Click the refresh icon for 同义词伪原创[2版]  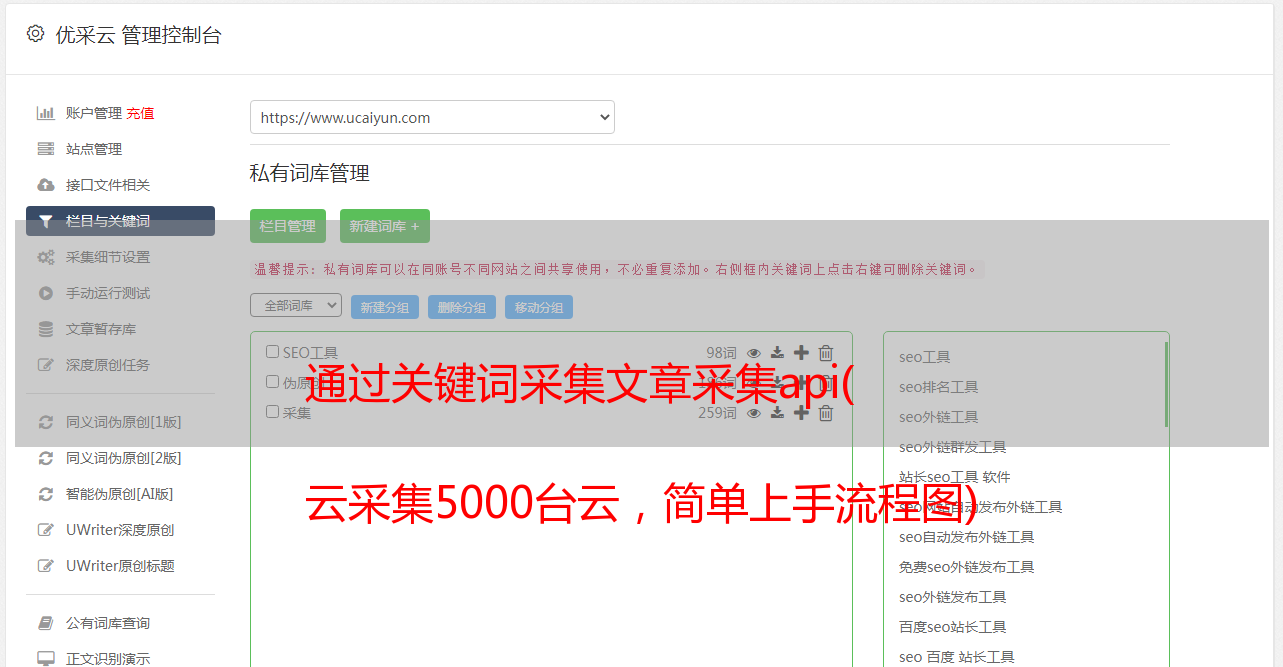45,458
